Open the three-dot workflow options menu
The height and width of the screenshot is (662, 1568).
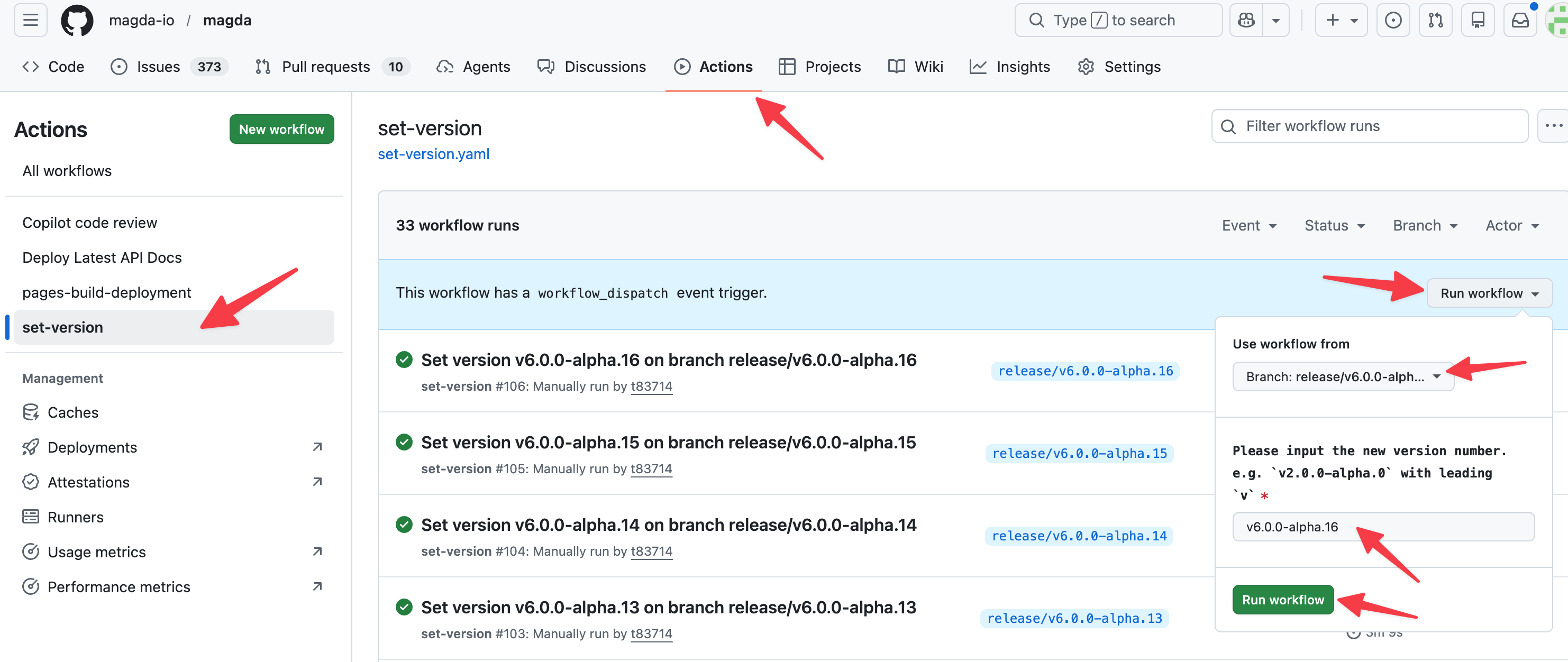tap(1553, 126)
